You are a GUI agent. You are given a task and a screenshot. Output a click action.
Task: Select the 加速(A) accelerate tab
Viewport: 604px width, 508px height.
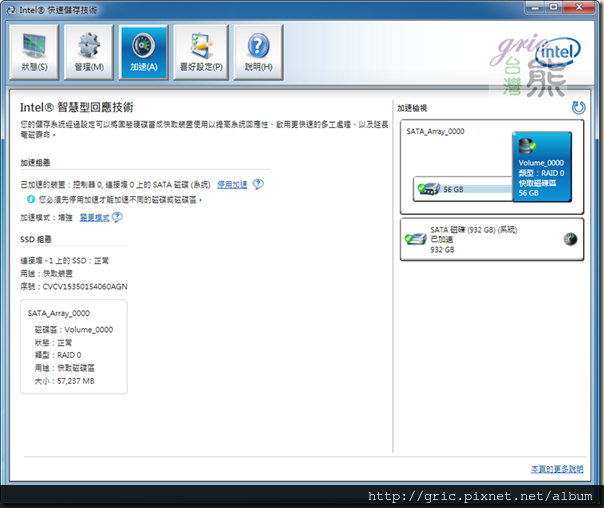click(x=144, y=53)
